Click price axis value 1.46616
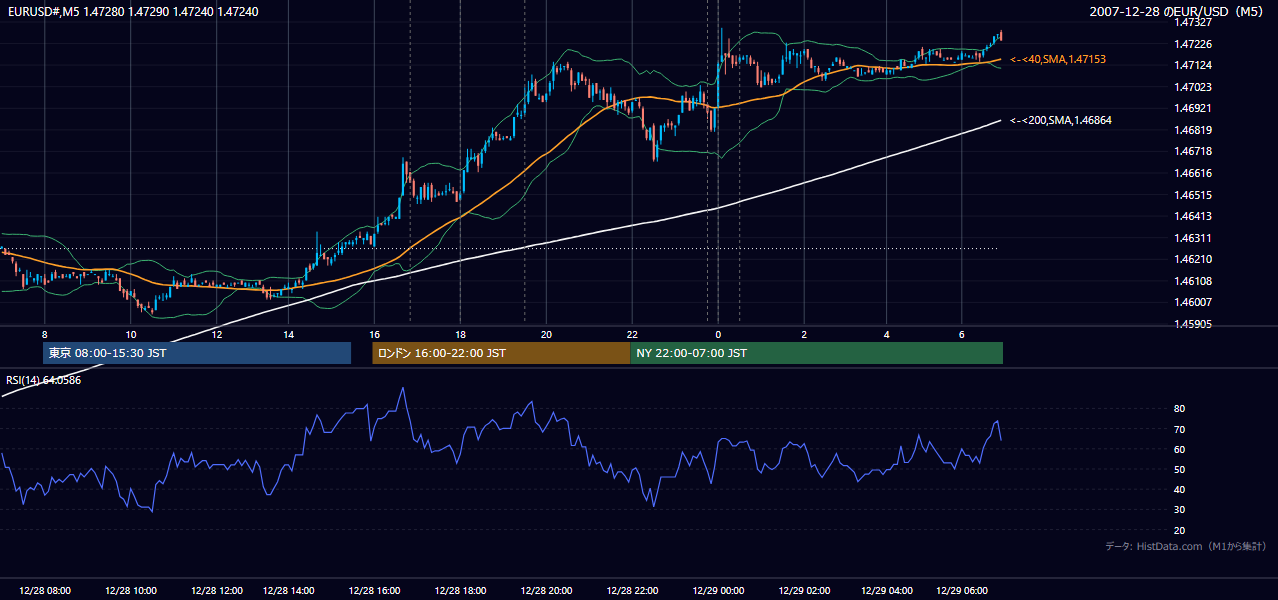The height and width of the screenshot is (600, 1278). 1194,173
